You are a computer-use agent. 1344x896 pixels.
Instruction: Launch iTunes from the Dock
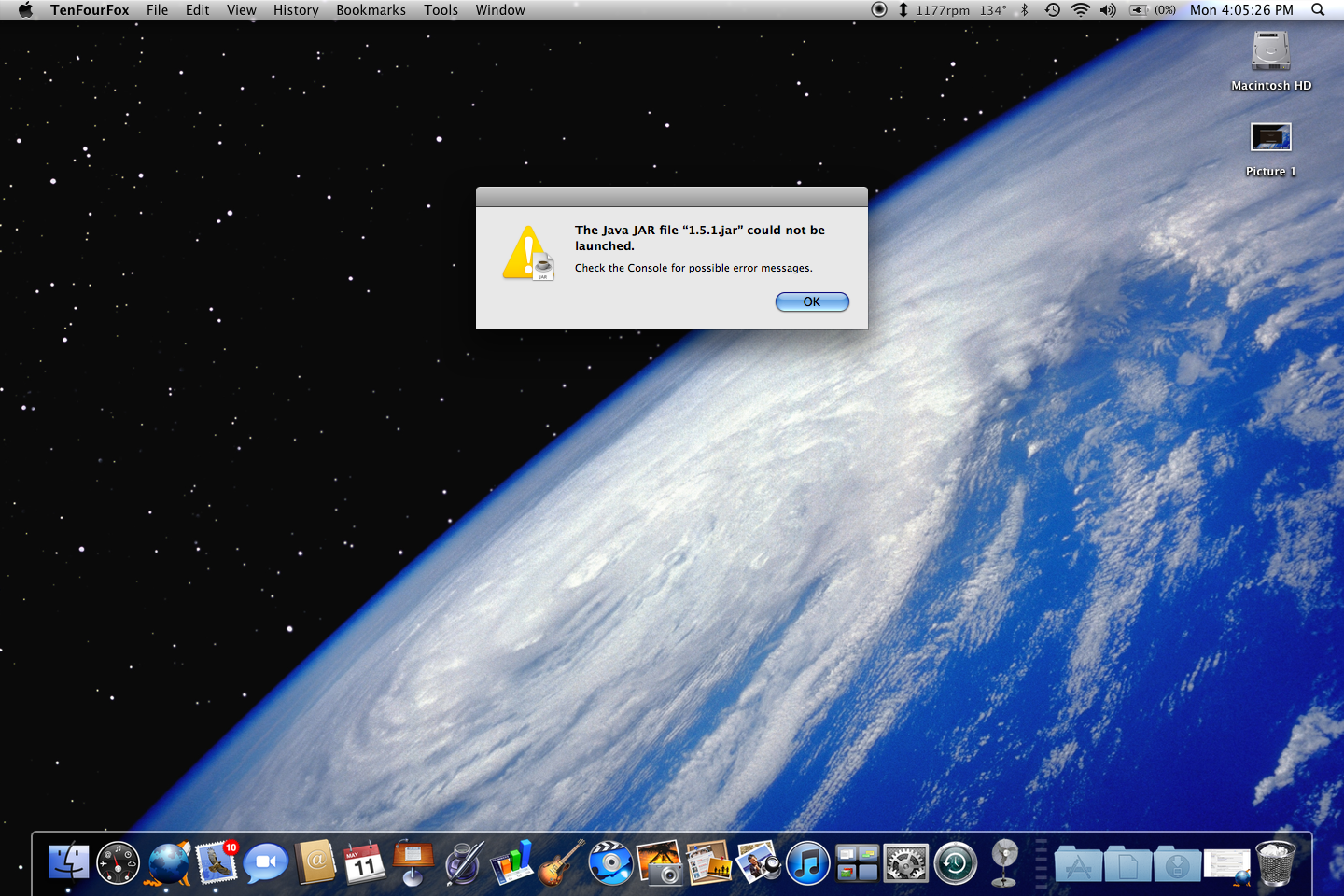tap(808, 862)
